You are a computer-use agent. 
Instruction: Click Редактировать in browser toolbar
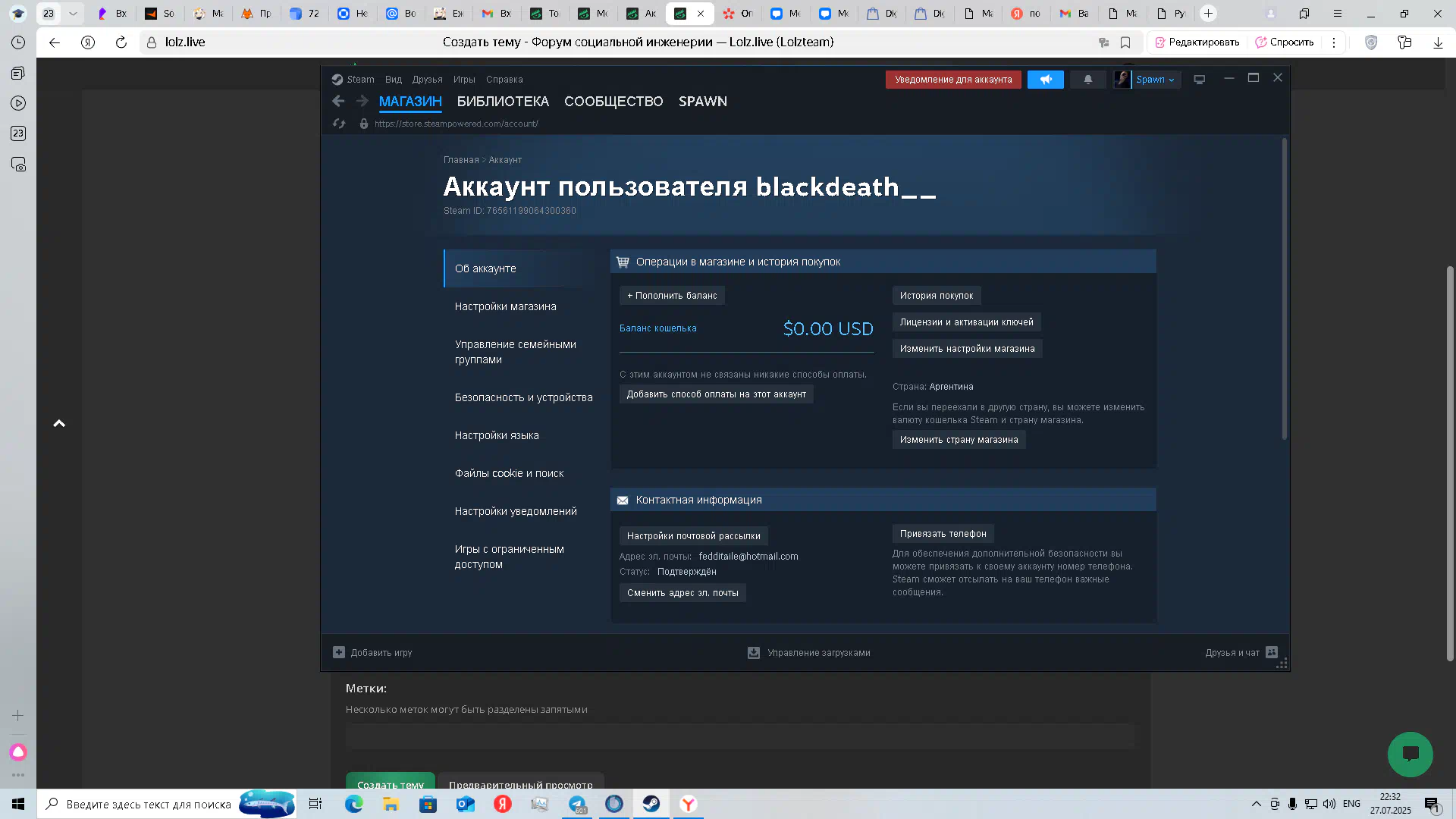point(1197,42)
